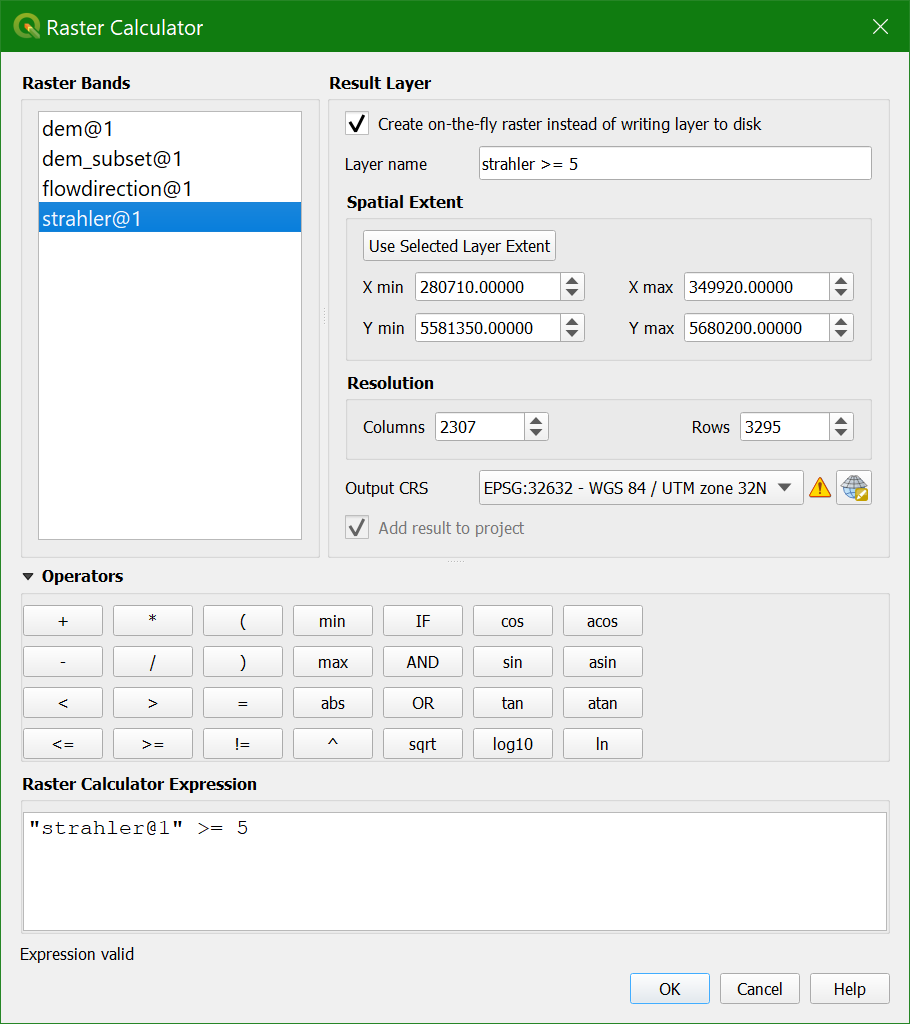Image resolution: width=910 pixels, height=1024 pixels.
Task: Insert the max function
Action: 333,662
